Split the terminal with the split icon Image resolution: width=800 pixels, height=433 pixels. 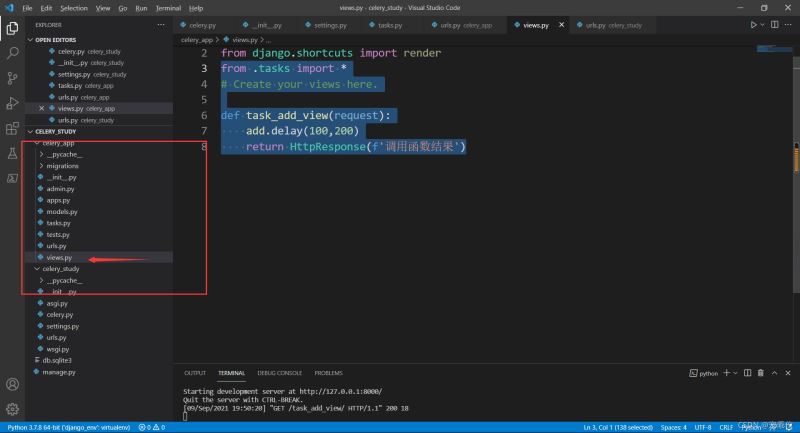(748, 373)
